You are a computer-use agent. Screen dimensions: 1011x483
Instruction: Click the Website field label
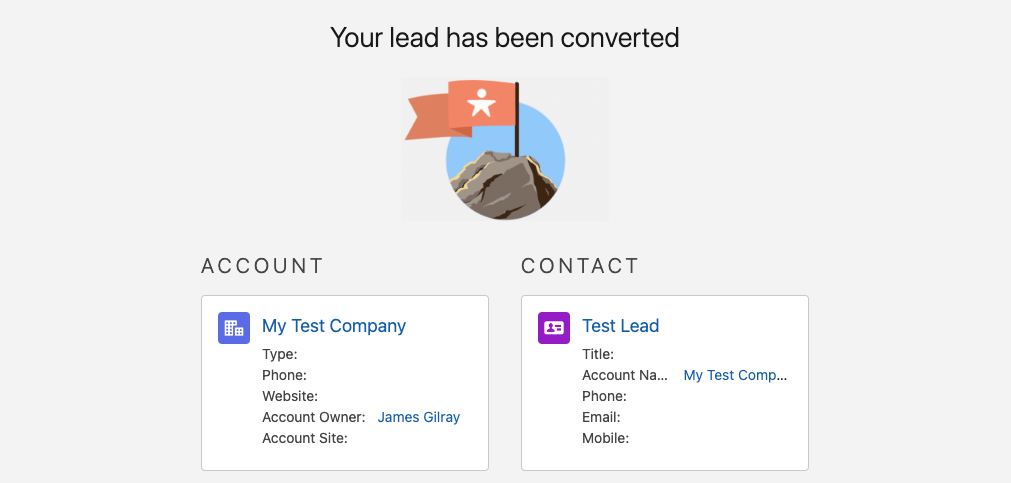tap(290, 396)
